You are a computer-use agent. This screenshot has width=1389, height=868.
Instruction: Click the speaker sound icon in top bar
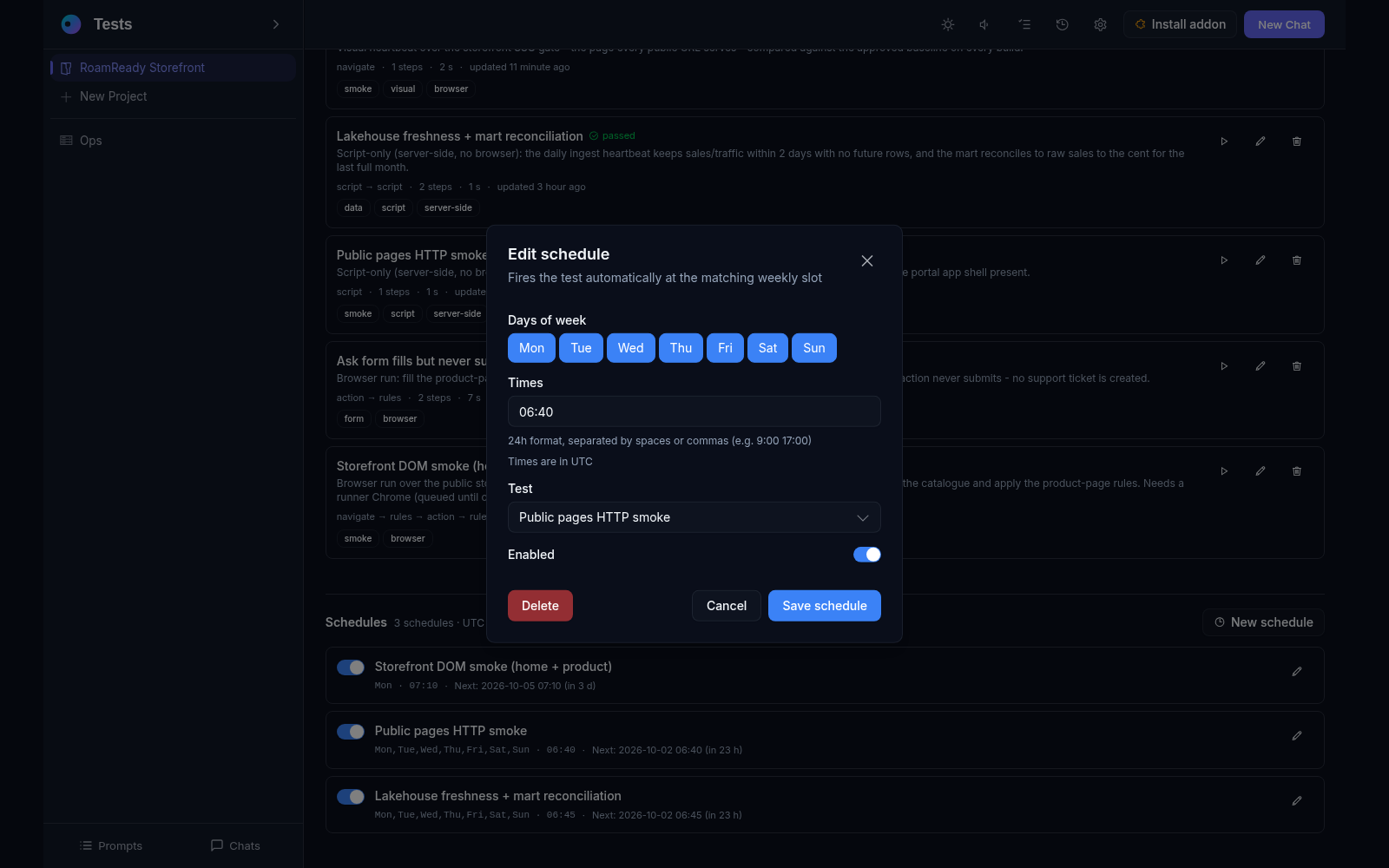(x=985, y=24)
